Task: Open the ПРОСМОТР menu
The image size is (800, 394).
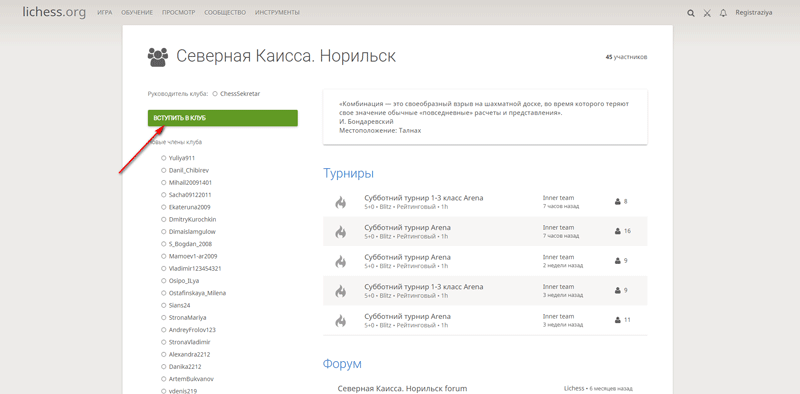Action: (x=179, y=12)
